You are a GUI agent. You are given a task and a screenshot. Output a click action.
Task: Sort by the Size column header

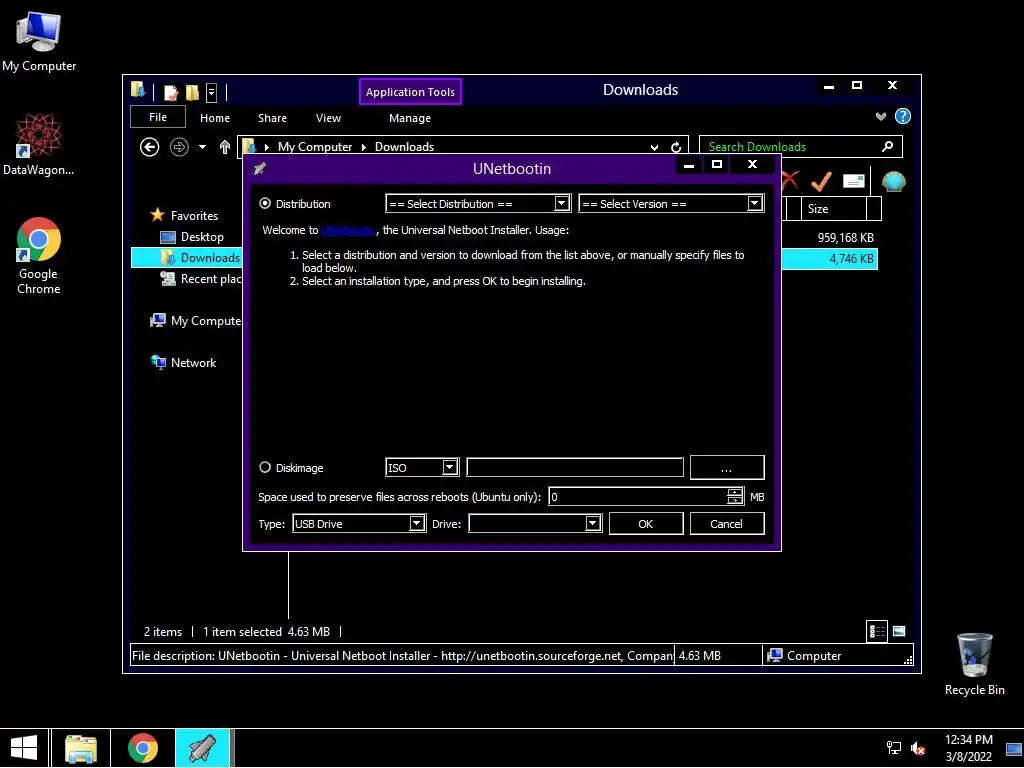coord(834,209)
